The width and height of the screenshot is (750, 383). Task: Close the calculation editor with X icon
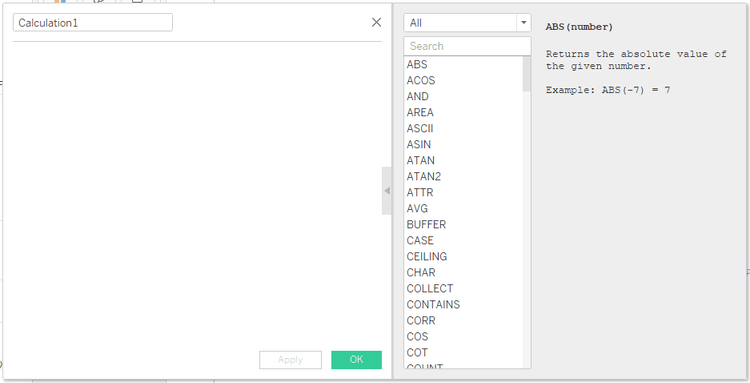tap(376, 22)
